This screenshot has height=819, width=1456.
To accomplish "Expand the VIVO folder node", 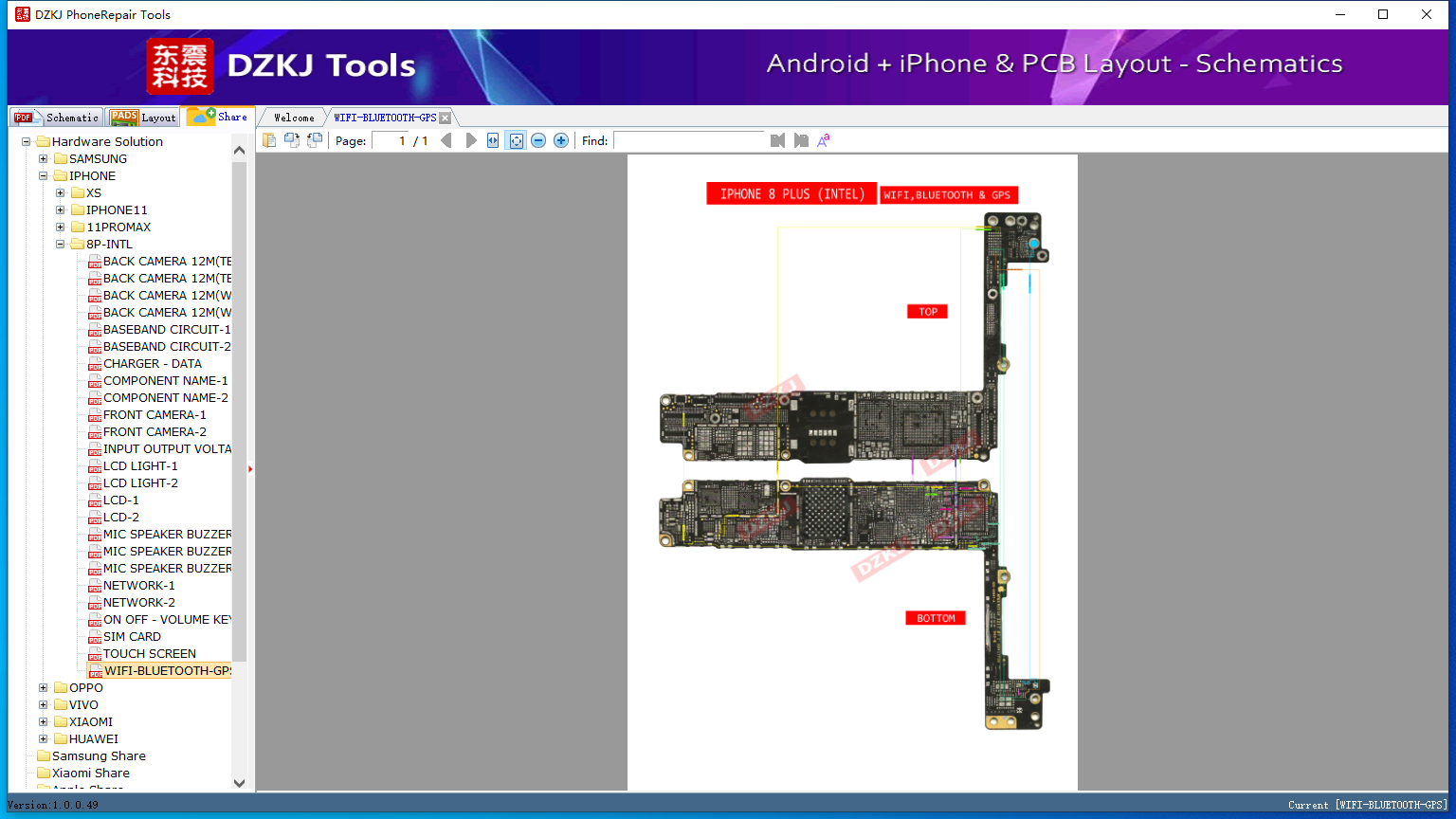I will point(44,705).
